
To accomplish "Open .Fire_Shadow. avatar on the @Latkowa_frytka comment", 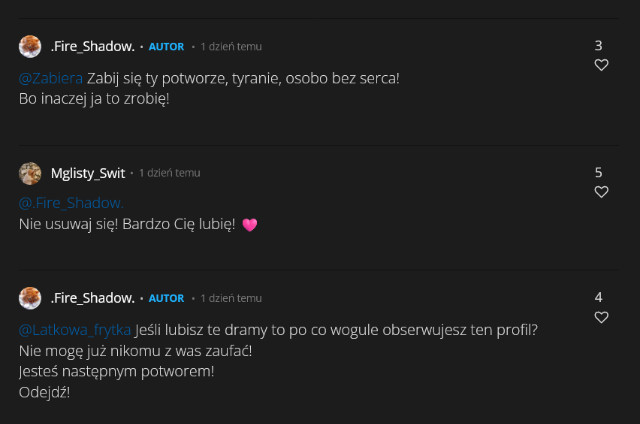I will click(x=30, y=298).
